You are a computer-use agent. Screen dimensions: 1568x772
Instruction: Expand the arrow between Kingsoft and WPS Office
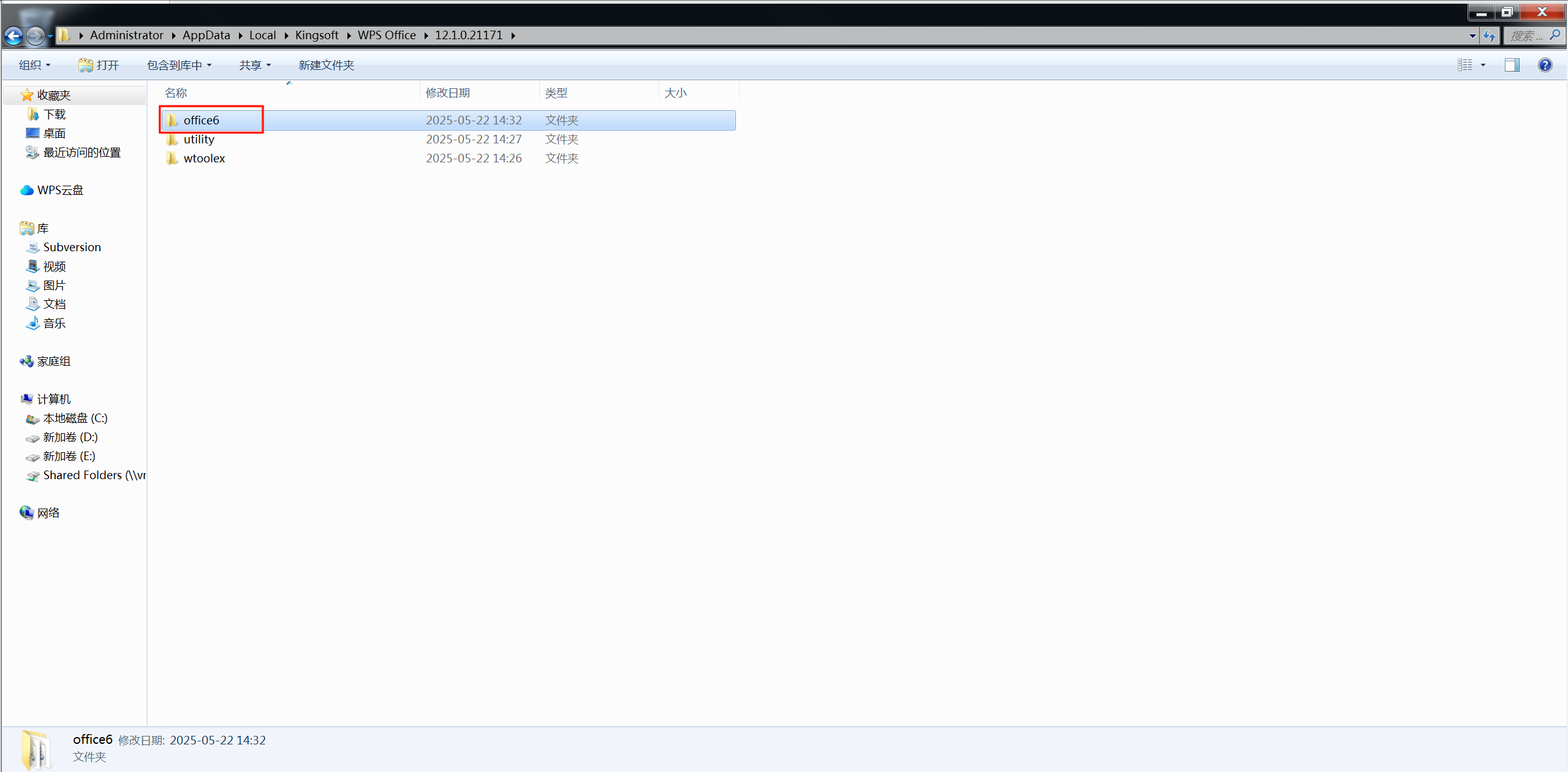349,36
